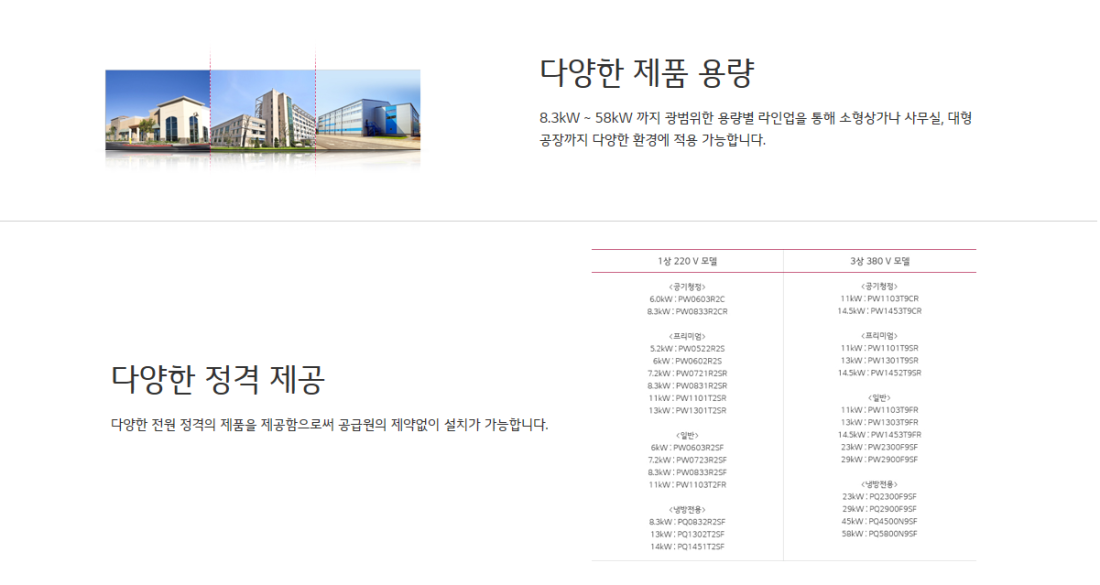
Task: Click the '8.3kW : PW0831R2SR' entry
Action: click(688, 386)
